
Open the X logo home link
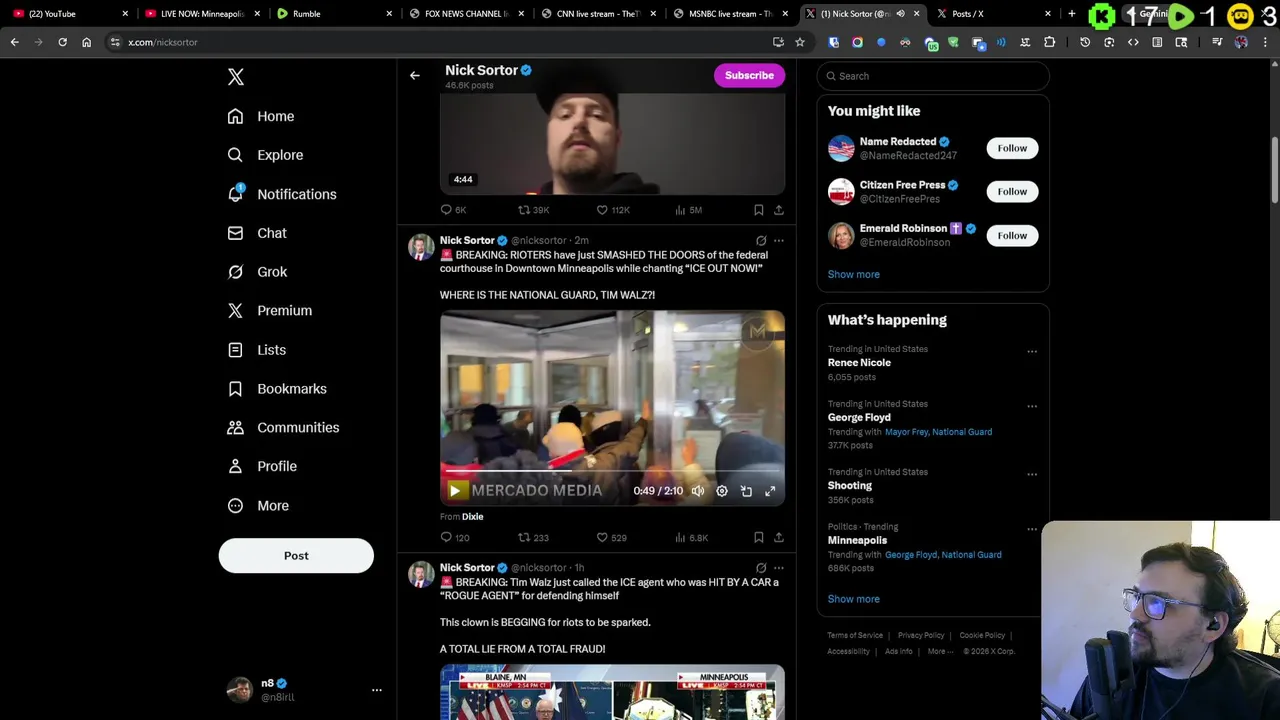[x=235, y=77]
